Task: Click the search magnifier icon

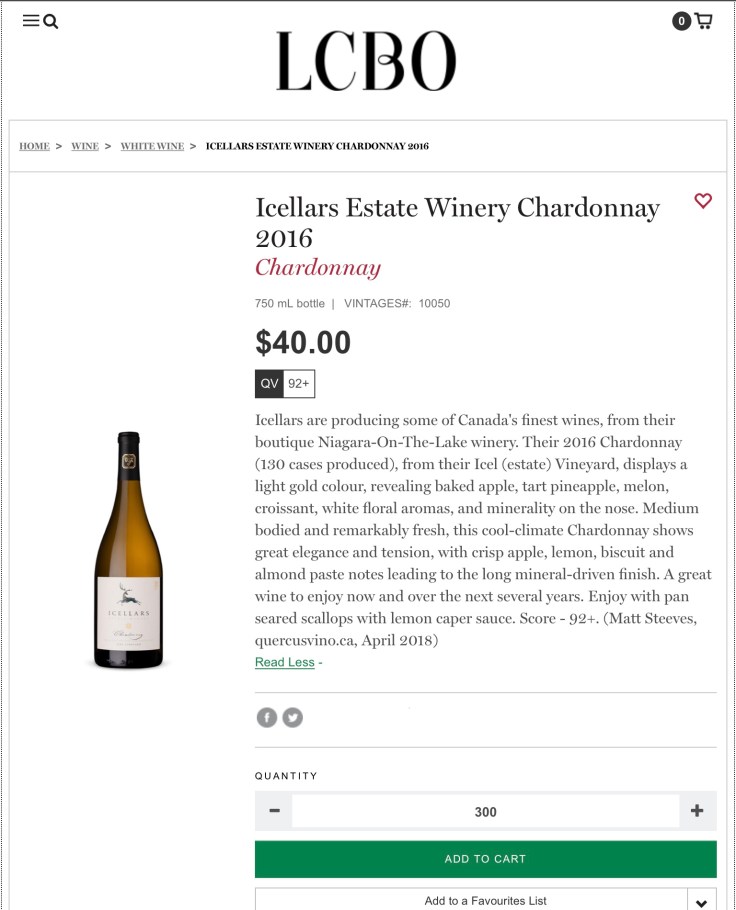Action: [x=51, y=21]
